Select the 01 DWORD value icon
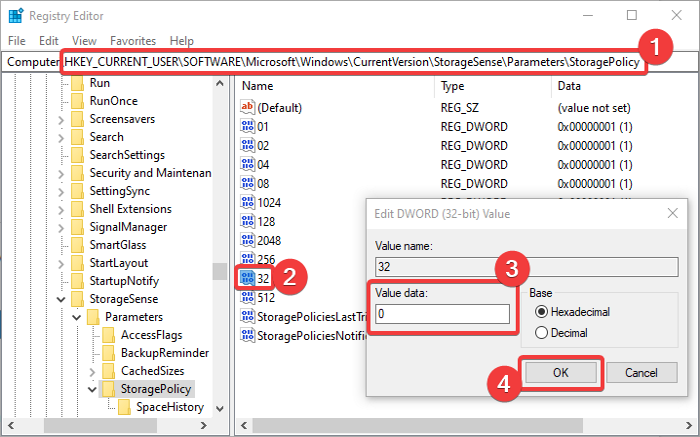Screen dimensions: 700x437 [247, 126]
